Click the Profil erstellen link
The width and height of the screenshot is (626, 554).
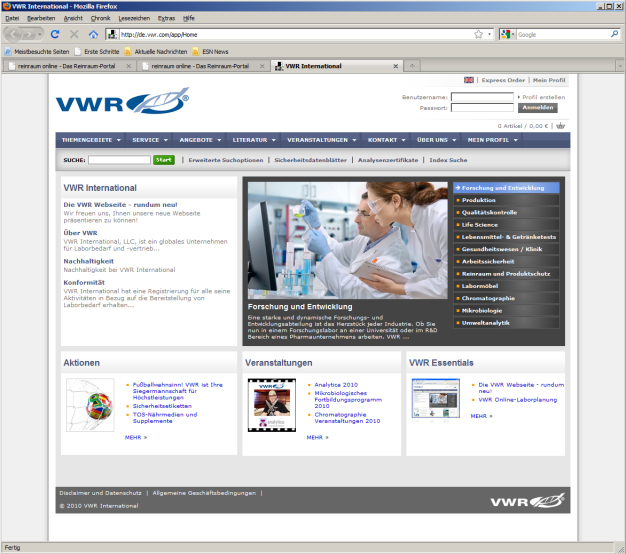coord(543,97)
